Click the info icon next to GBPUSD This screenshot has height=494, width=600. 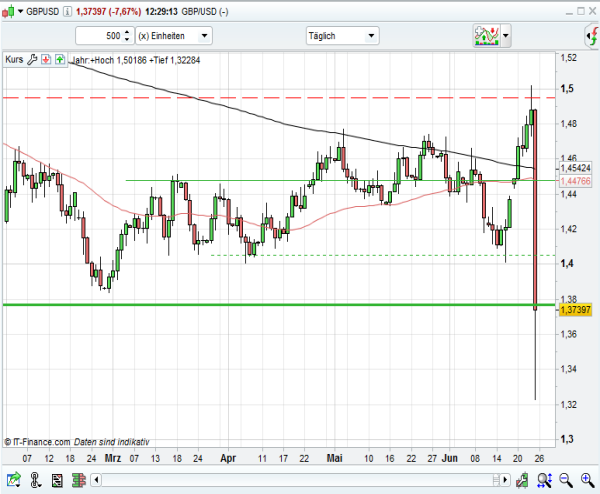pos(67,11)
